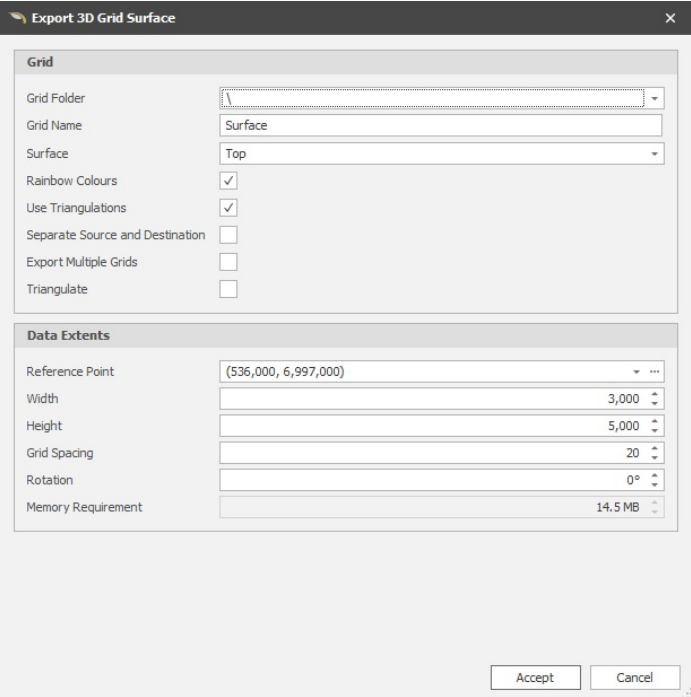Image resolution: width=691 pixels, height=697 pixels.
Task: Decrease Height using the down spinner arrow
Action: click(655, 430)
